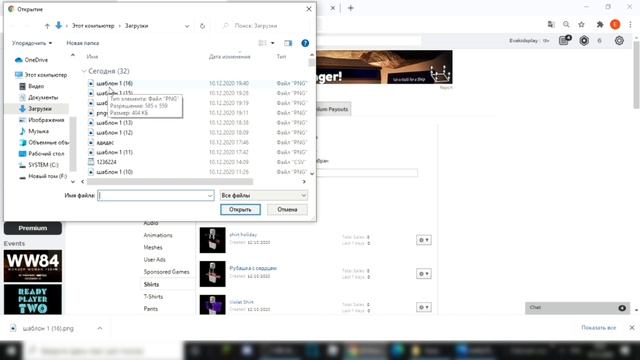Click the zoom magnifier icon in address bar
Viewport: 640px width, 360px height.
[566, 24]
